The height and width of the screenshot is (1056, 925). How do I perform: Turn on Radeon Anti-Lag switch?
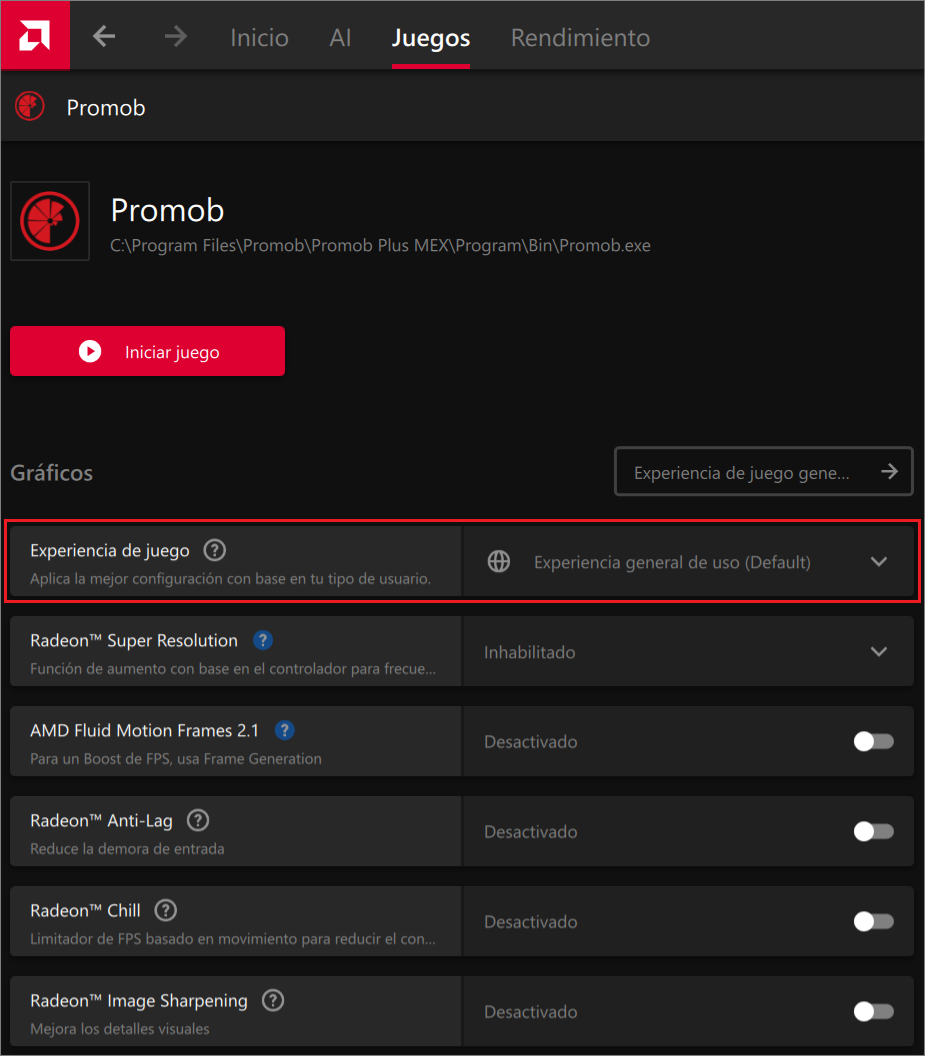click(874, 832)
